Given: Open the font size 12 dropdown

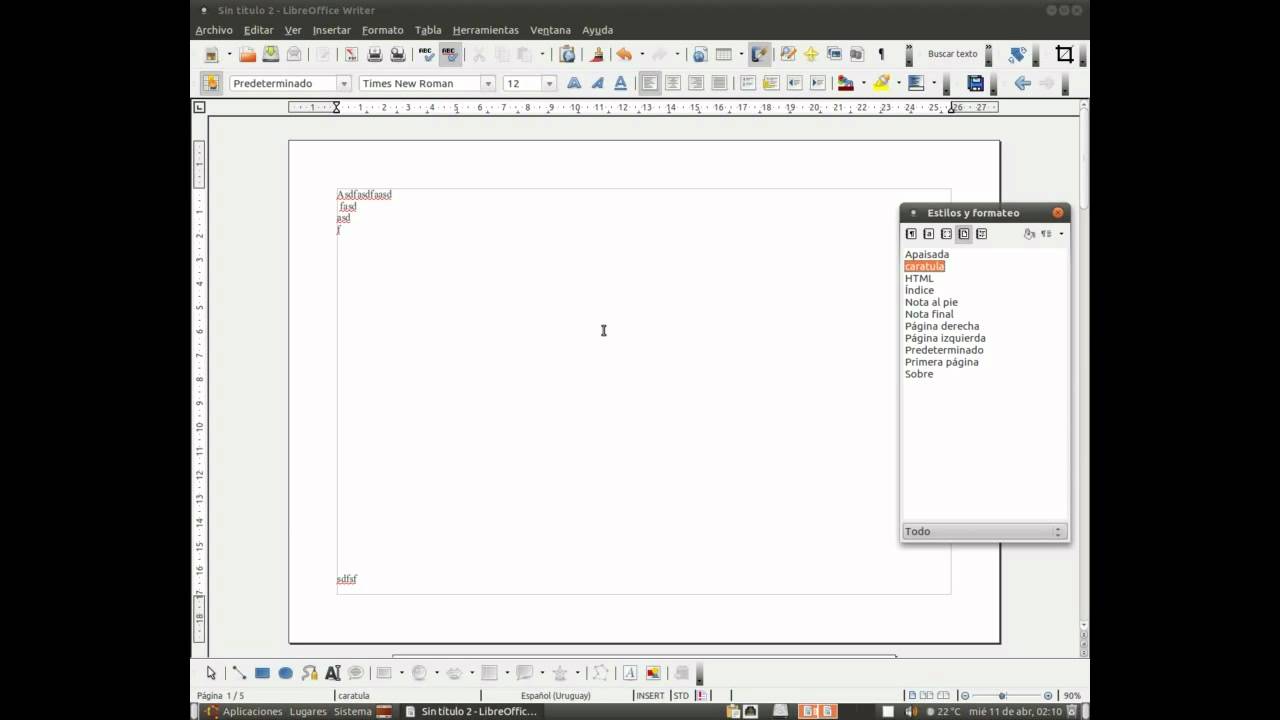Looking at the screenshot, I should 549,84.
